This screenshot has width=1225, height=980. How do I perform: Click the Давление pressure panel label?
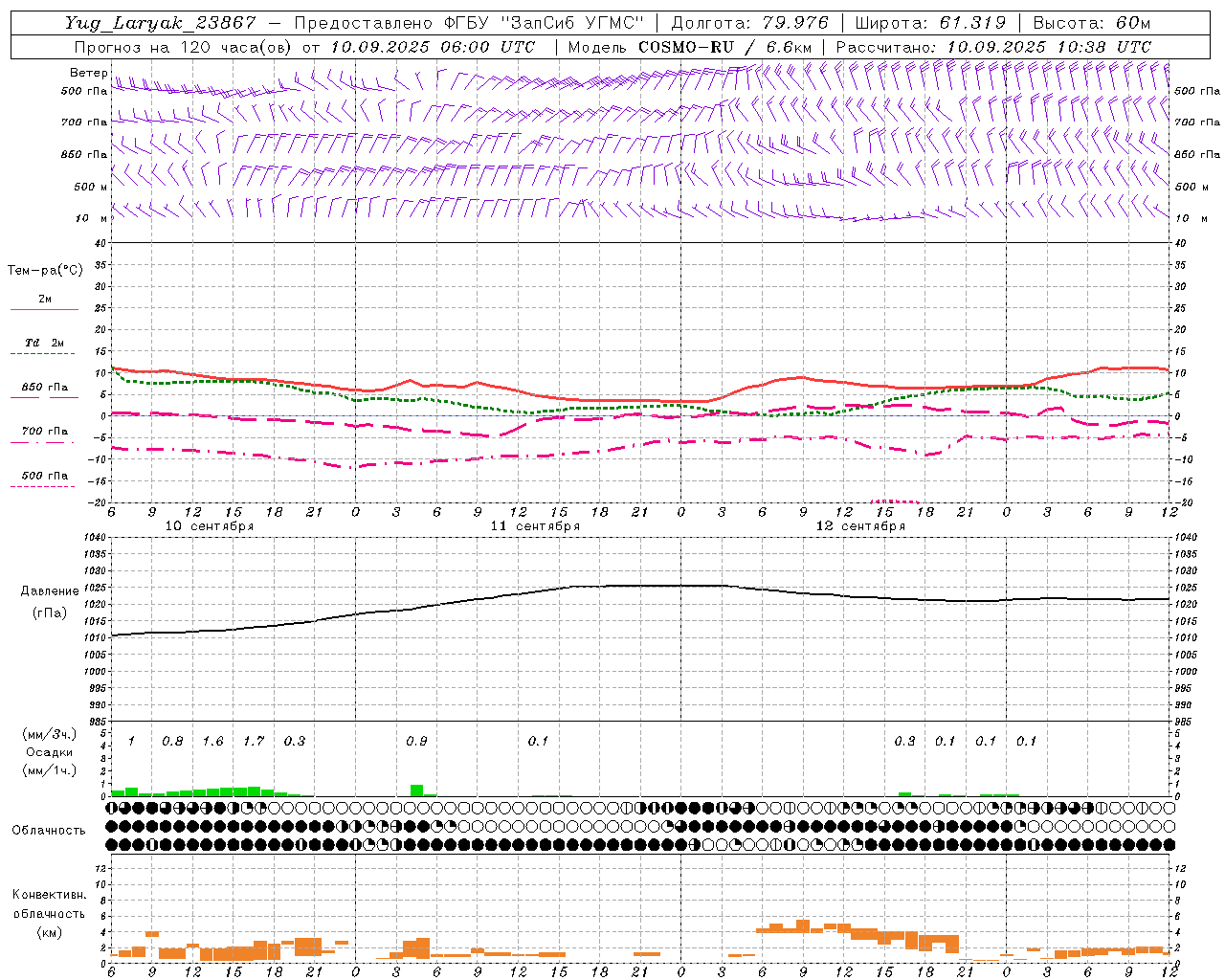pos(50,591)
